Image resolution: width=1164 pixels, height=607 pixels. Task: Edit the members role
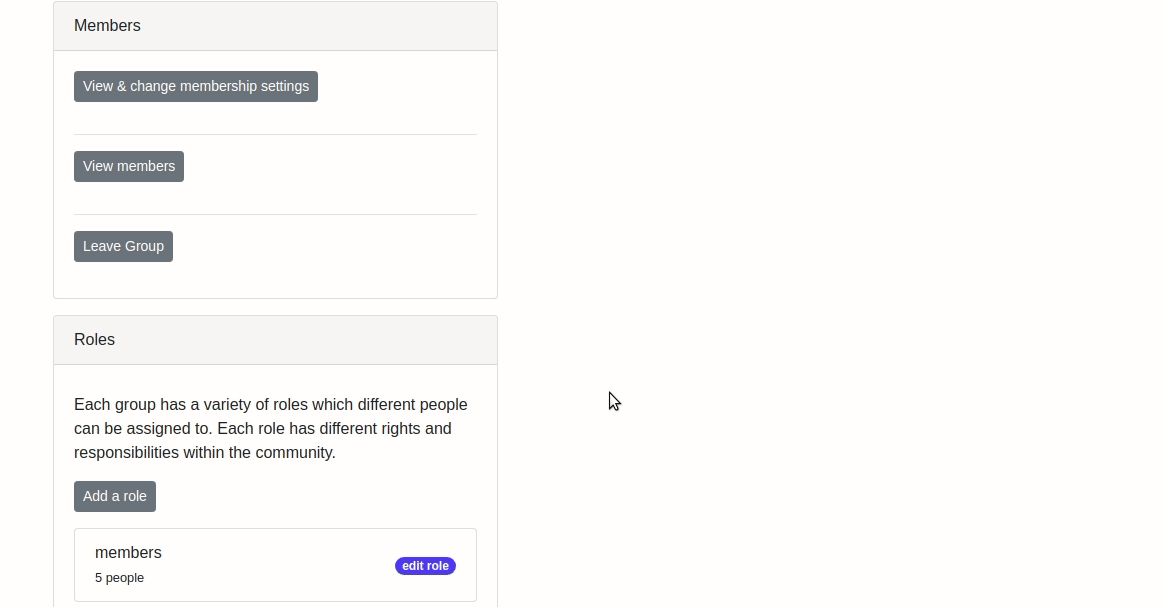click(x=425, y=566)
